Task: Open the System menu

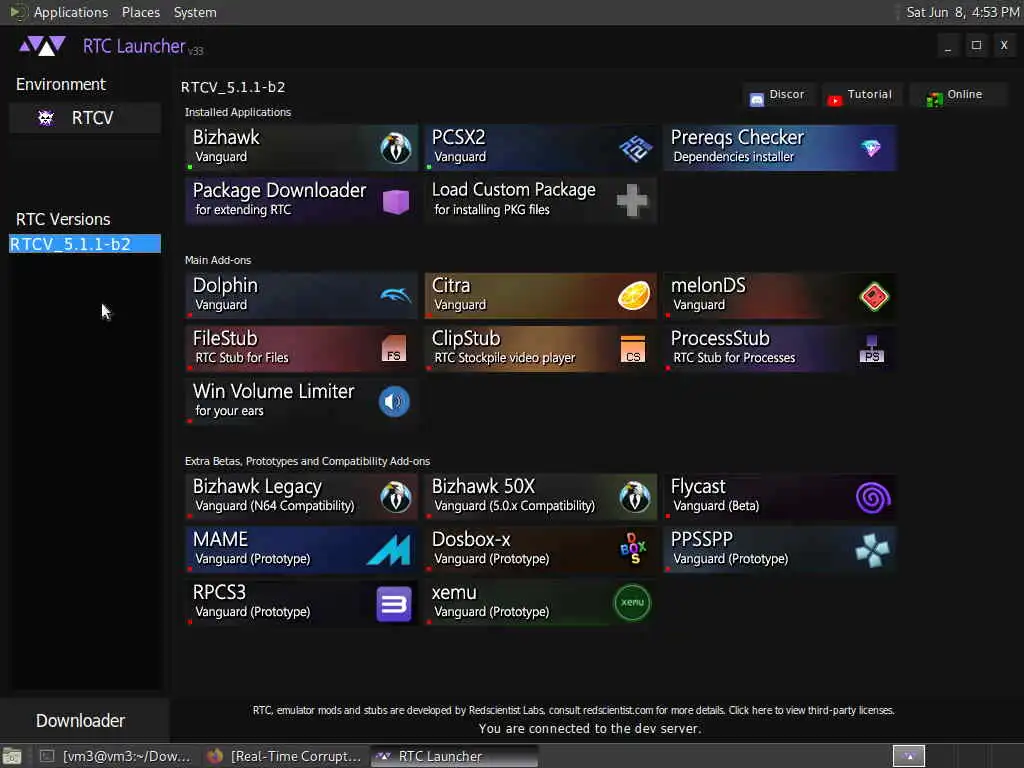Action: click(x=195, y=12)
